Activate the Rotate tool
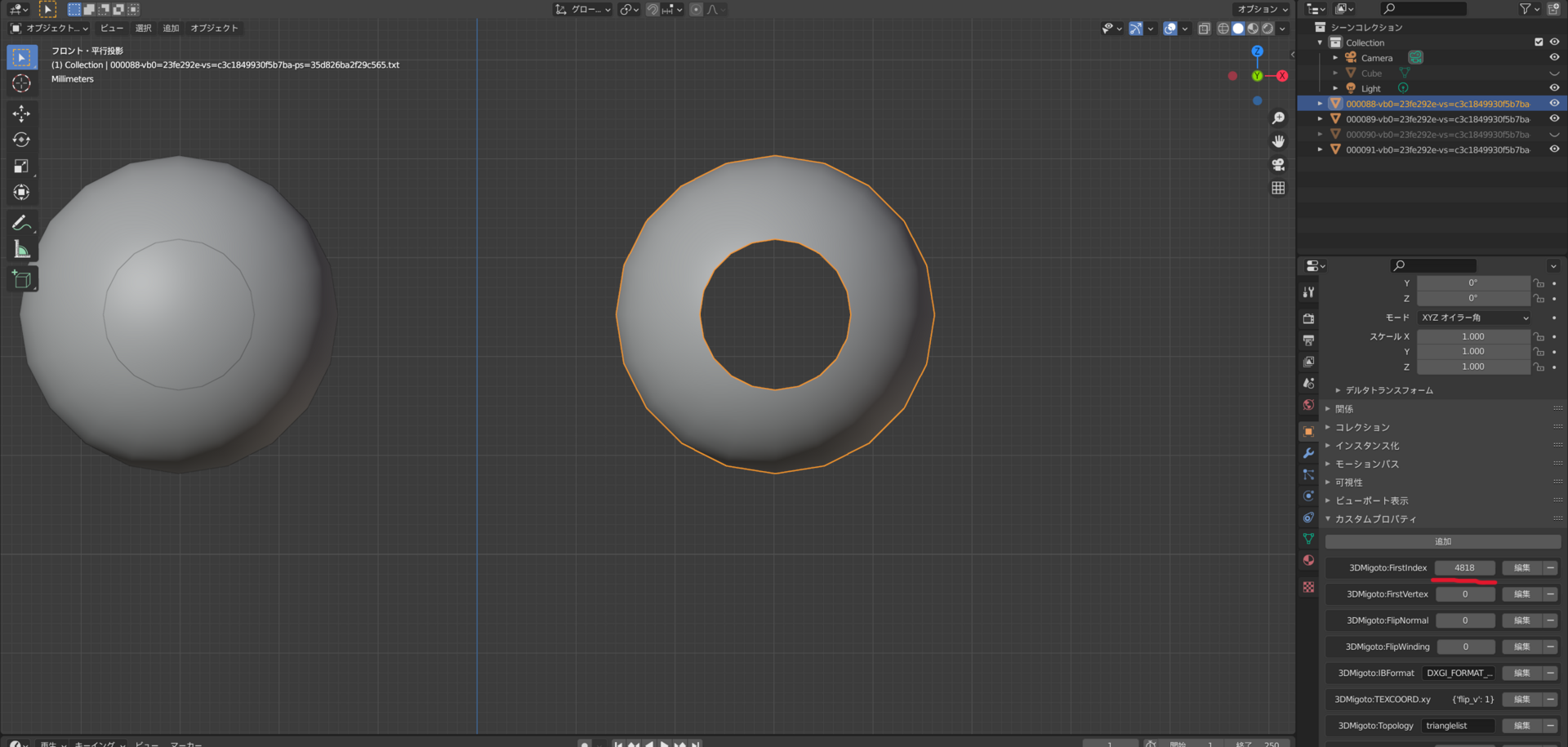Viewport: 1568px width, 747px height. (x=21, y=140)
